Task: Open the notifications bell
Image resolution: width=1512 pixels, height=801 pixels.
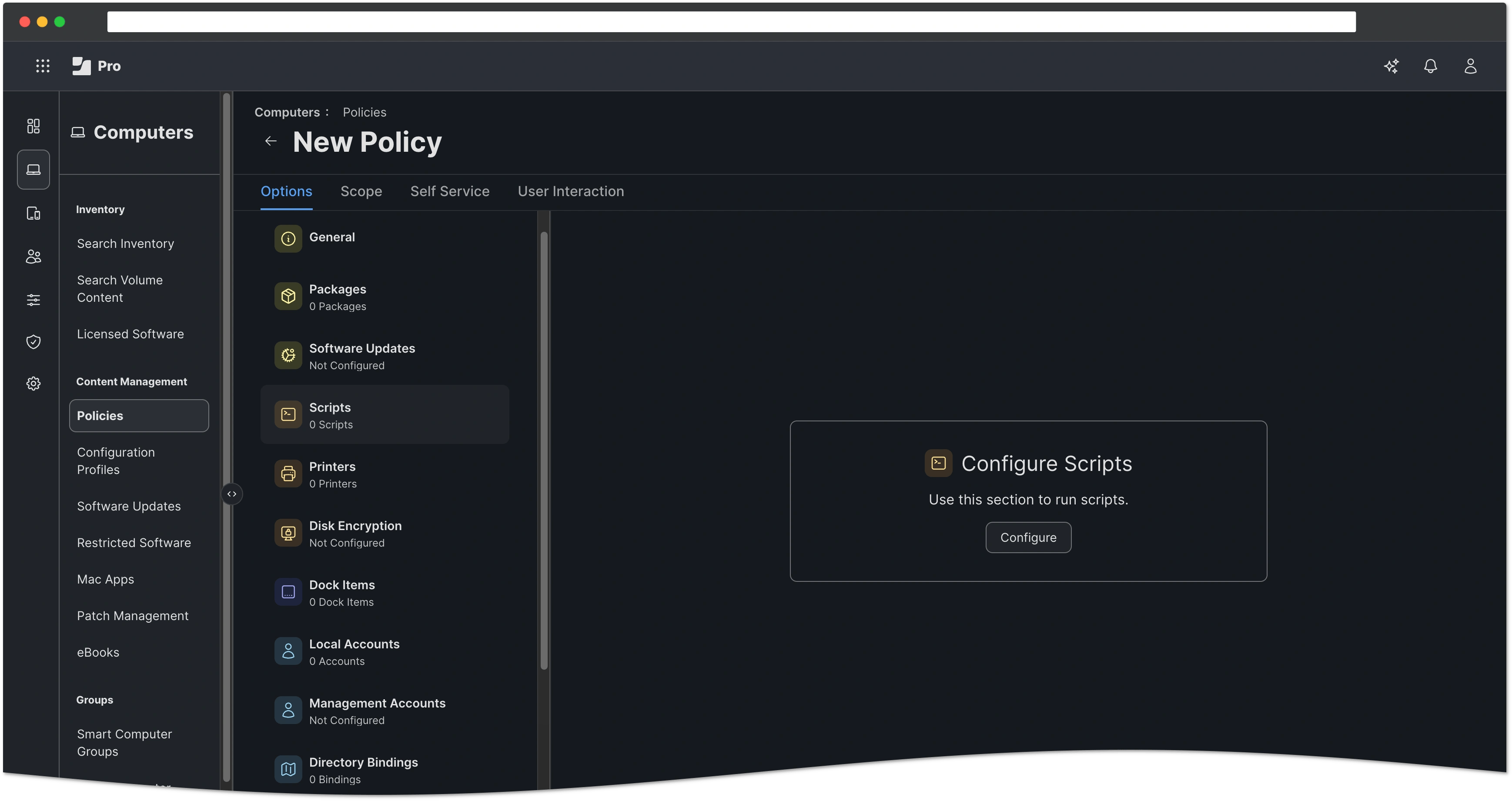Action: coord(1430,66)
